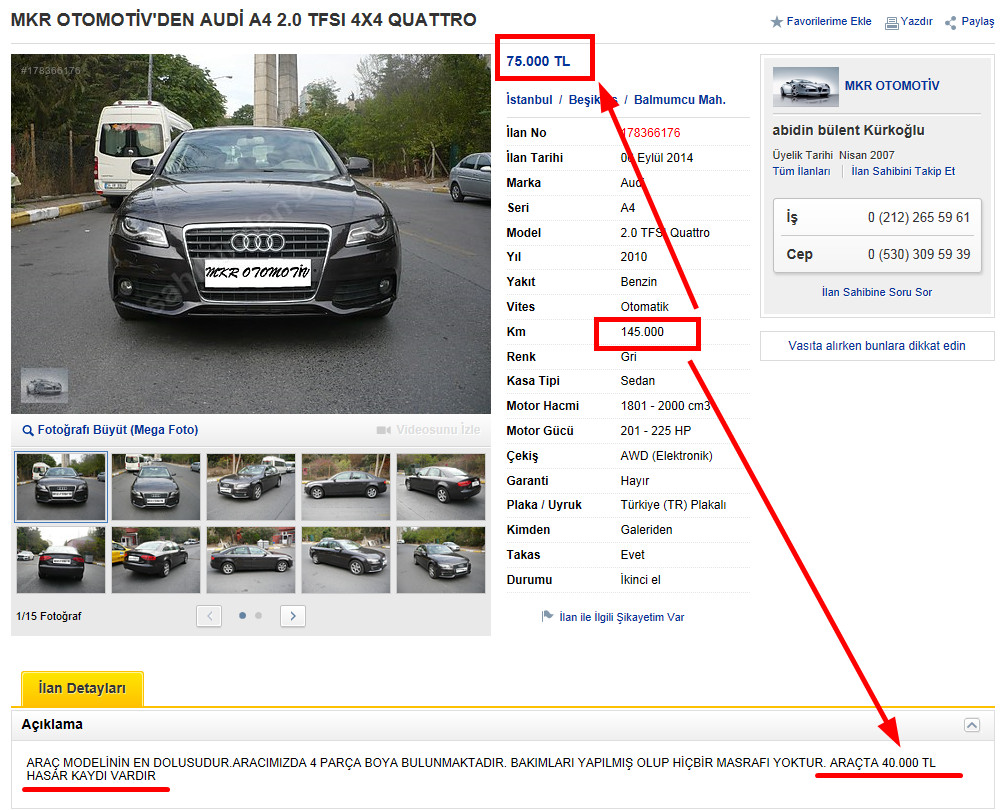The width and height of the screenshot is (1001, 810).
Task: Click seller name abidin bülent Kürkoğlu
Action: [x=848, y=130]
